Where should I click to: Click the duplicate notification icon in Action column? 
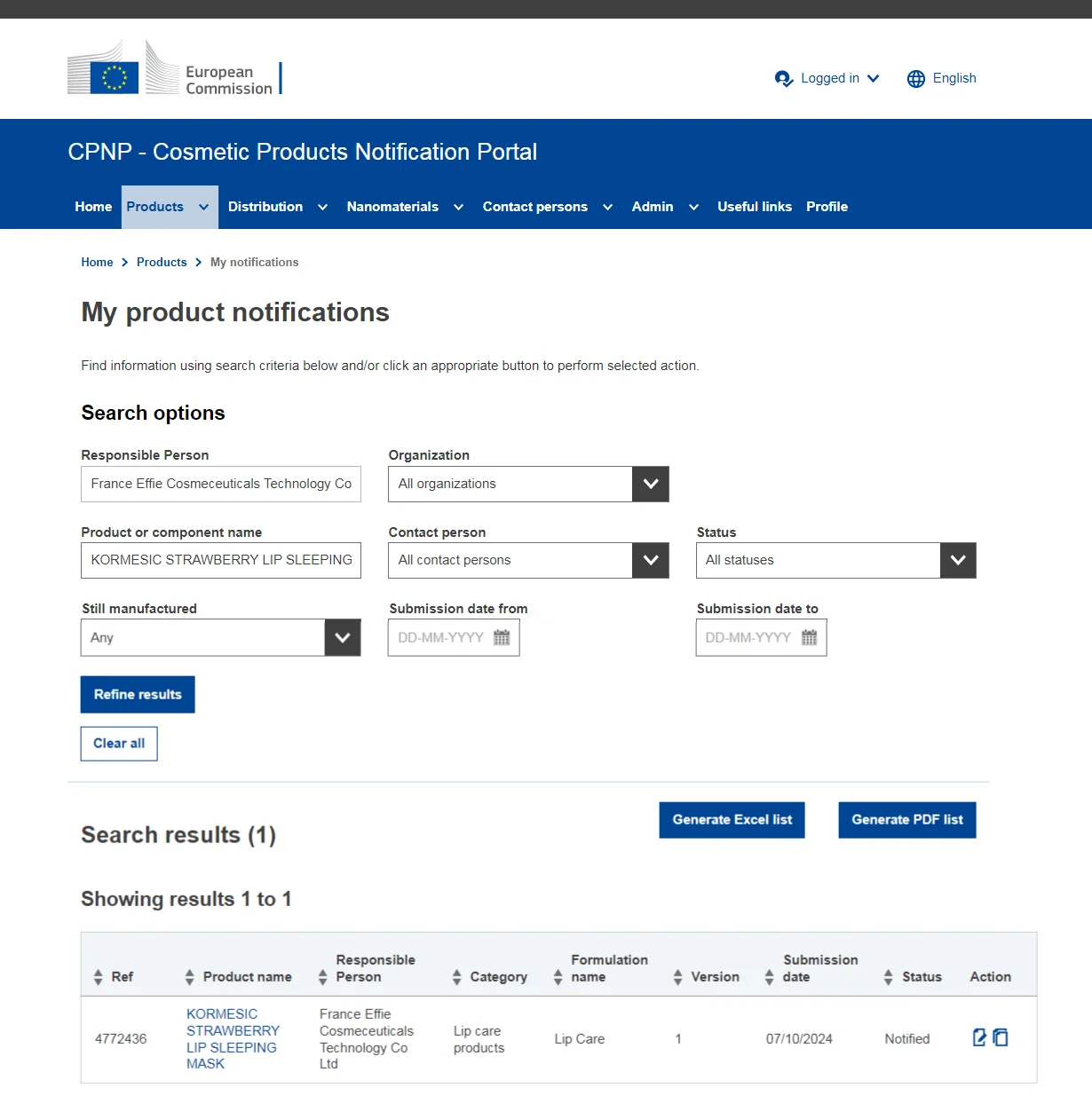point(1001,1037)
